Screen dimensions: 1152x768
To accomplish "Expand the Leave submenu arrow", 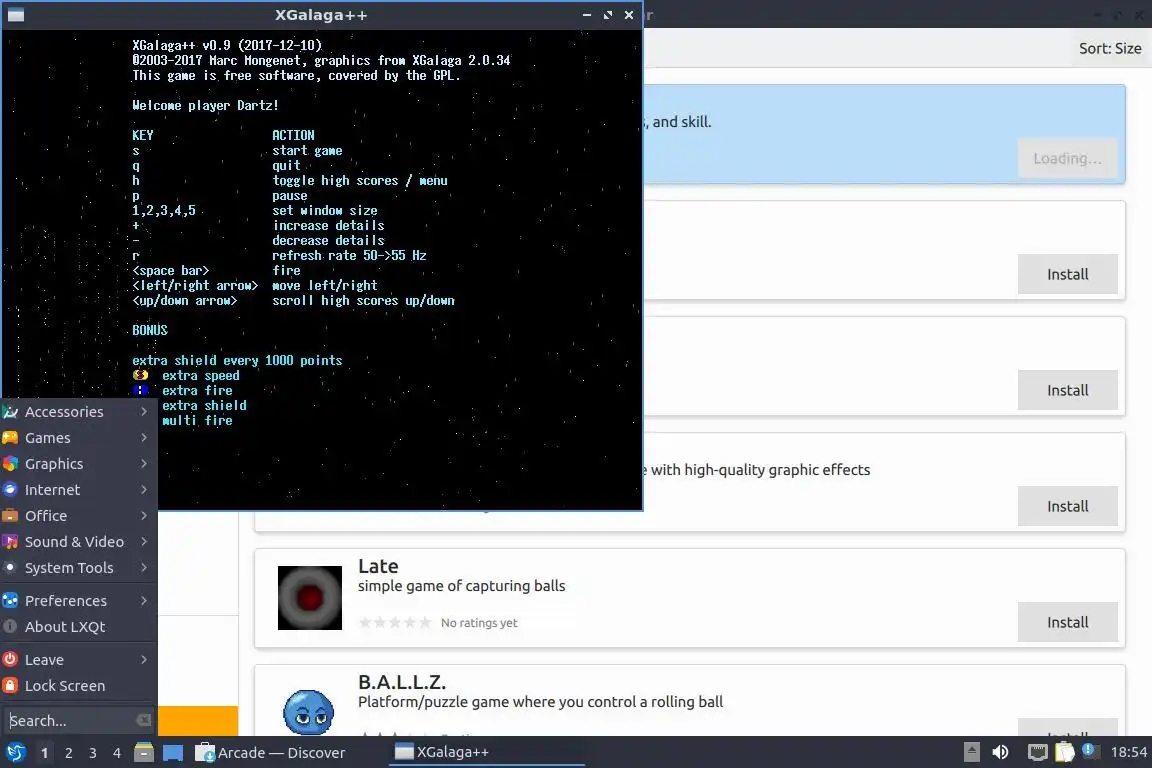I will tap(144, 659).
